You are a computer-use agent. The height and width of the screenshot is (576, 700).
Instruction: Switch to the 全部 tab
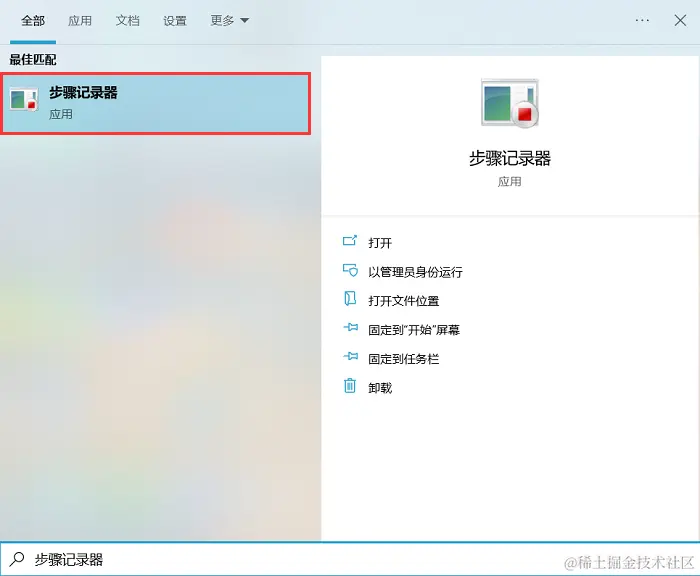[x=33, y=21]
